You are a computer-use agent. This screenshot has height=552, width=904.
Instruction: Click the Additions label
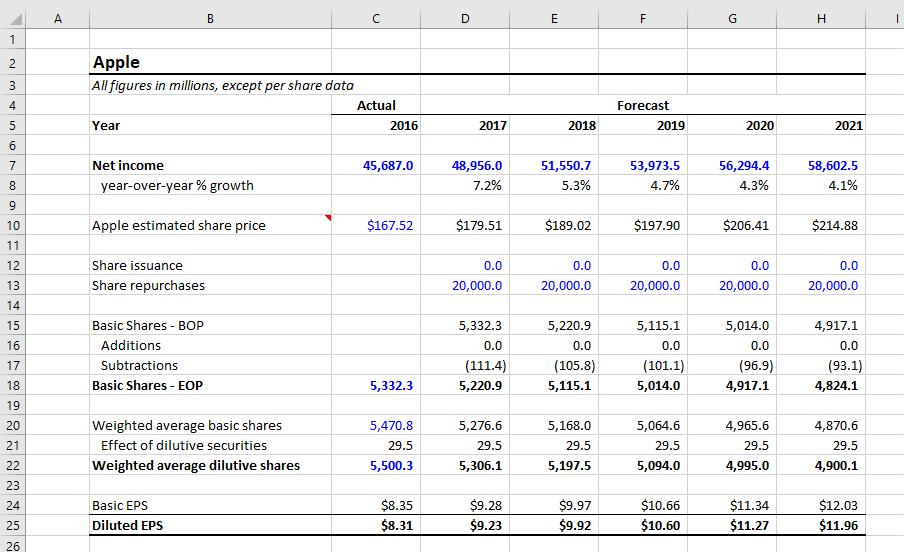tap(131, 346)
